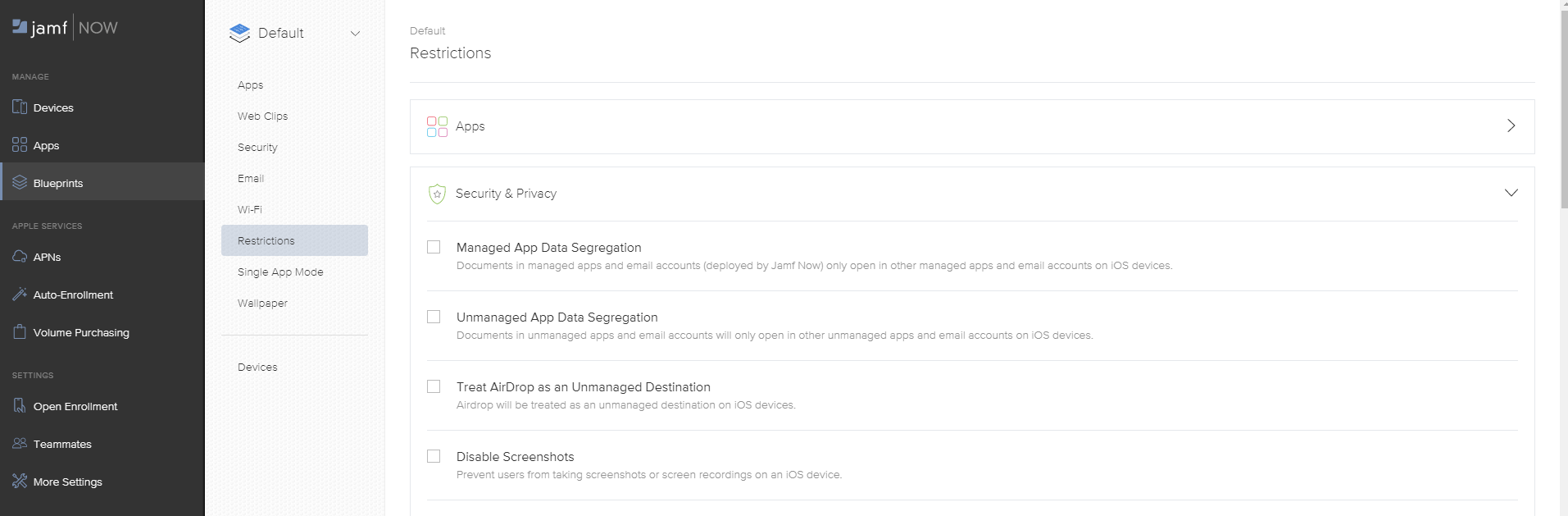Image resolution: width=1568 pixels, height=516 pixels.
Task: Expand the Apps restrictions section
Action: coord(1511,126)
